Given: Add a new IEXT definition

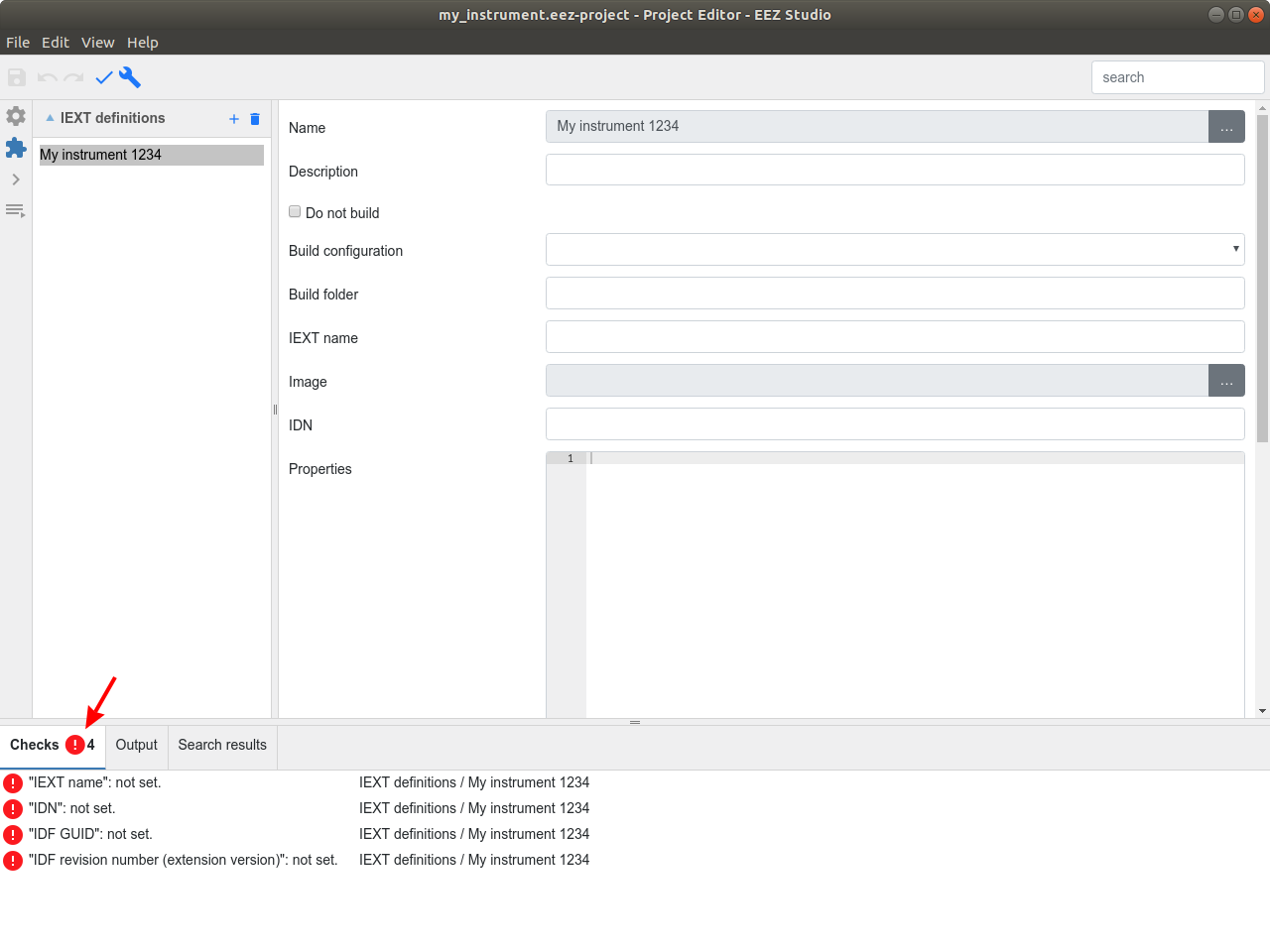Looking at the screenshot, I should click(234, 119).
